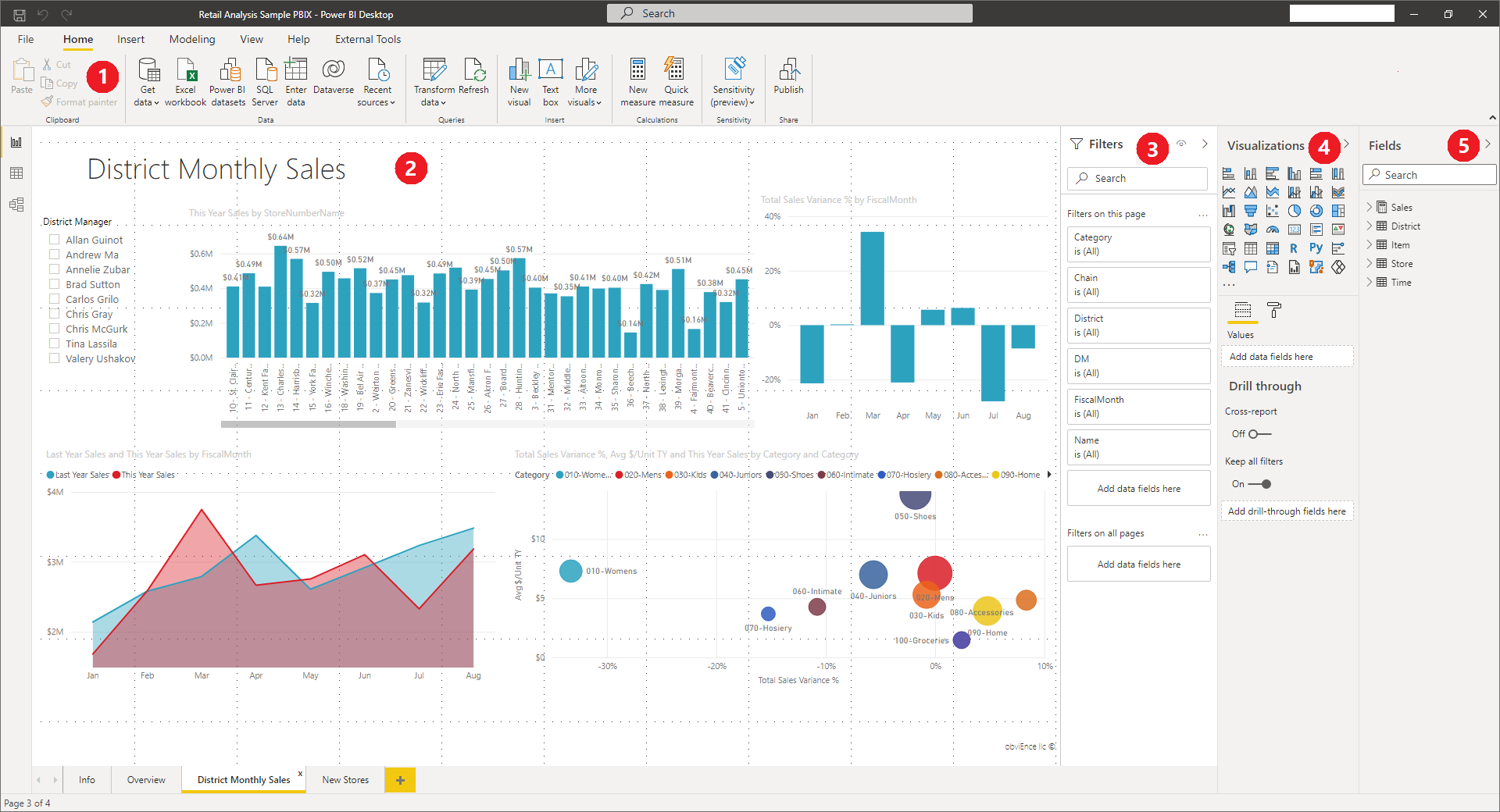
Task: Check the Annelie Zubar checkbox
Action: point(55,269)
